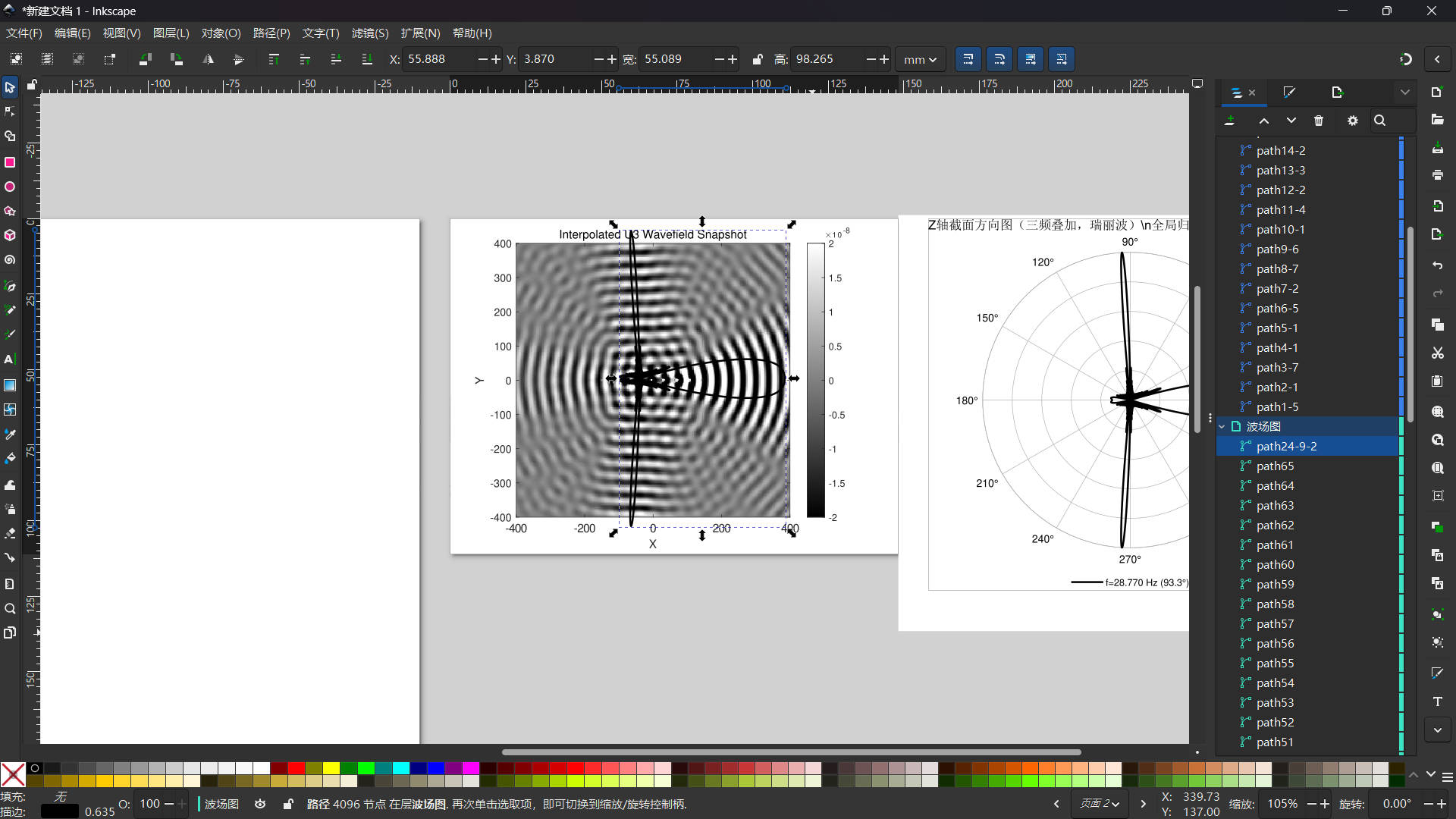This screenshot has width=1456, height=819.
Task: Select the Node editing tool
Action: coord(10,111)
